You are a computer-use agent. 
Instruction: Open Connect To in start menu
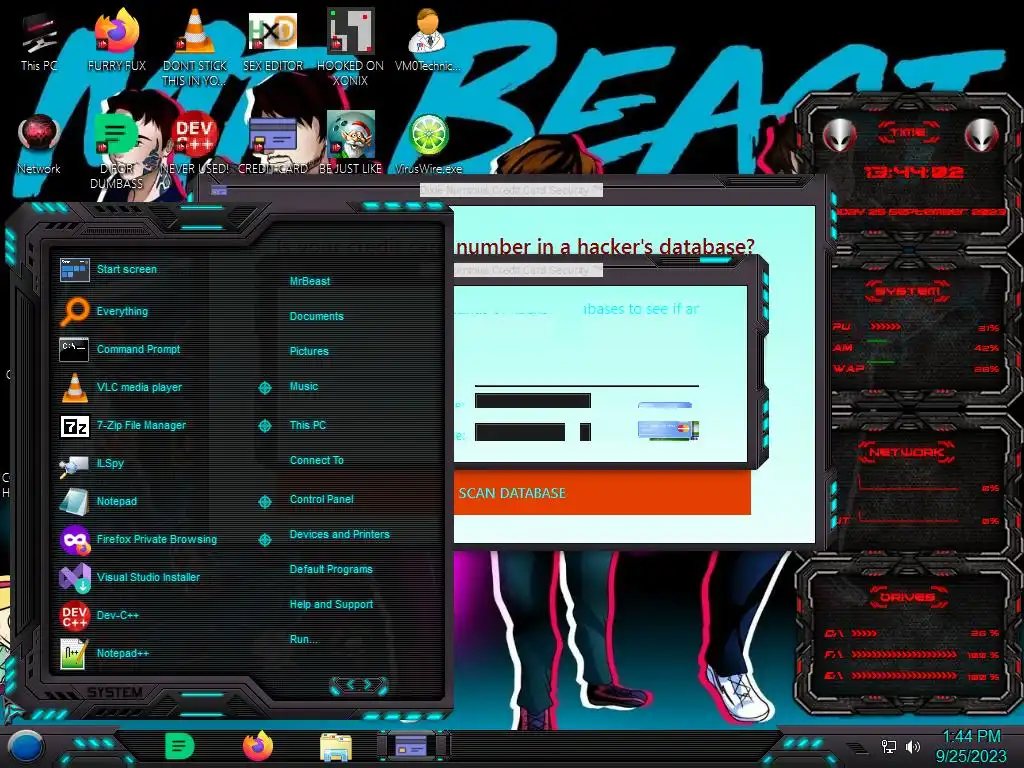point(317,460)
